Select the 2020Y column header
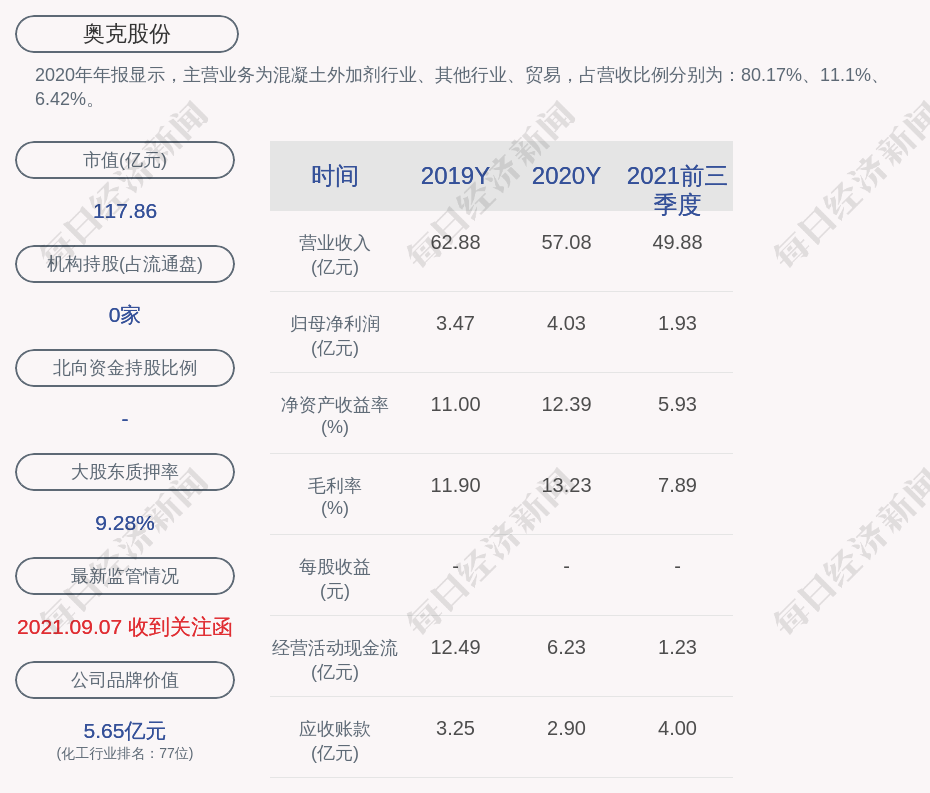Image resolution: width=930 pixels, height=793 pixels. click(x=566, y=176)
